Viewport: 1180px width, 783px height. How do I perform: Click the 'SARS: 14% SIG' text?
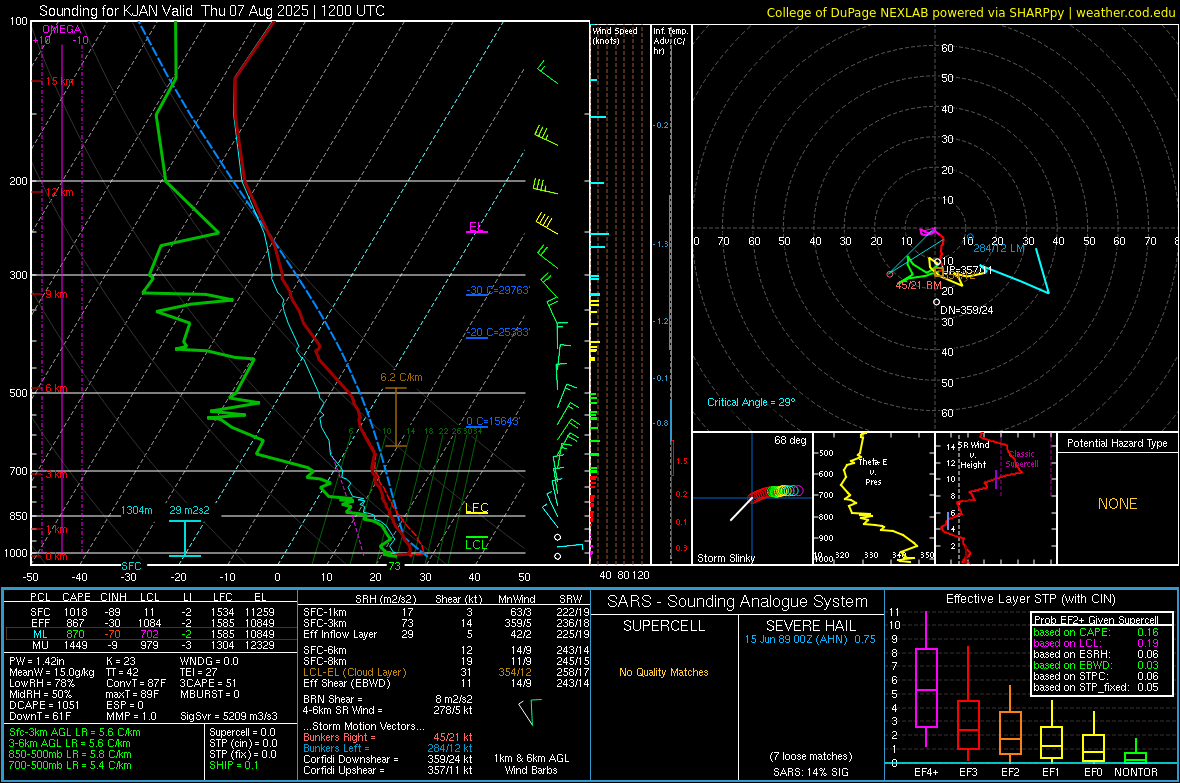[810, 772]
